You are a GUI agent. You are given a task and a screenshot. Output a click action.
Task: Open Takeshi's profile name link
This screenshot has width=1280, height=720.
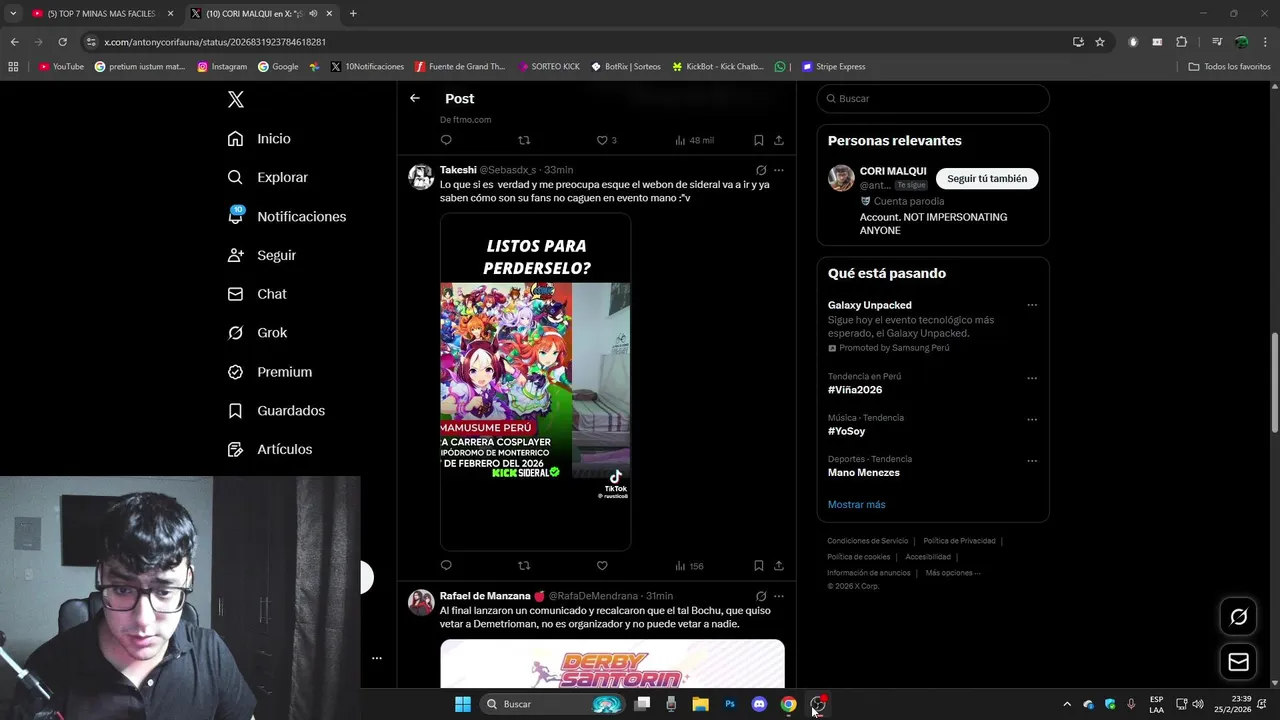point(458,170)
